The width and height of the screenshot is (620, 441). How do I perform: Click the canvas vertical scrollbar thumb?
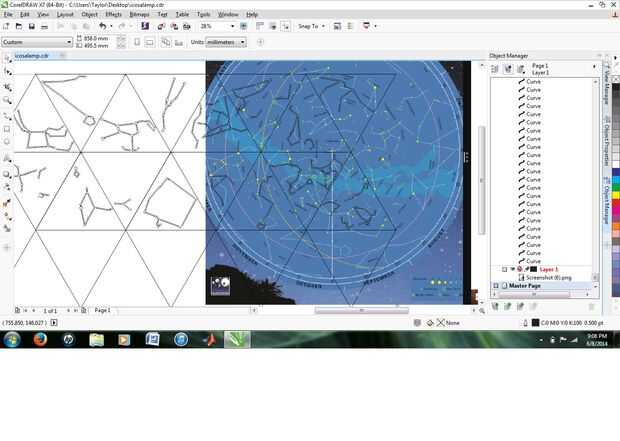click(481, 180)
